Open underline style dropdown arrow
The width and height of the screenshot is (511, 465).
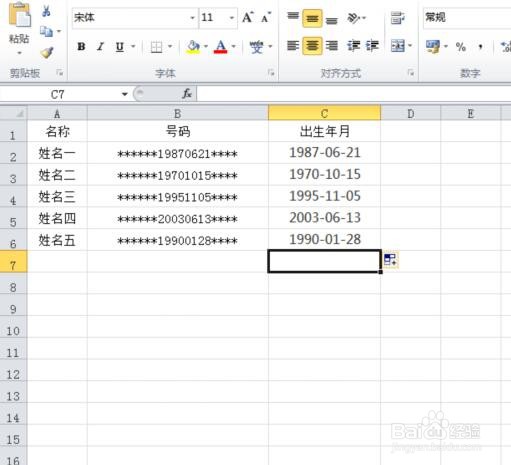click(133, 46)
